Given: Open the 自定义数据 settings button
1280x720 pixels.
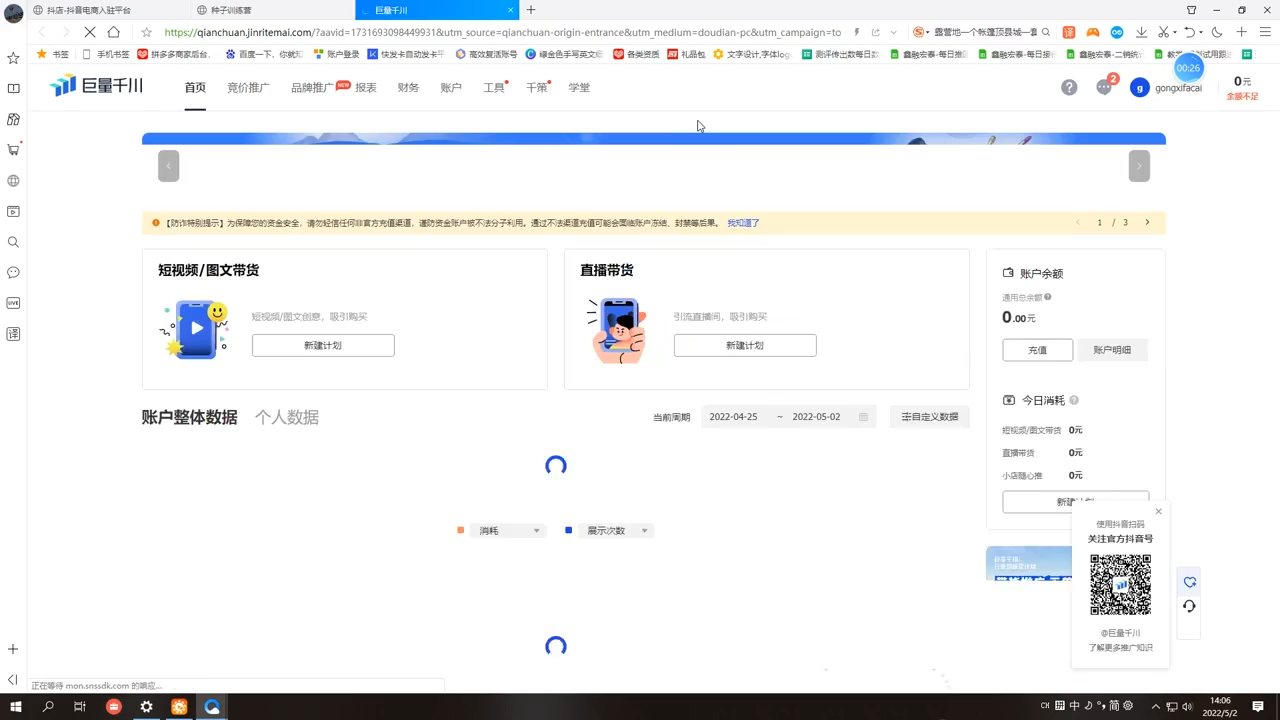Looking at the screenshot, I should pyautogui.click(x=929, y=417).
